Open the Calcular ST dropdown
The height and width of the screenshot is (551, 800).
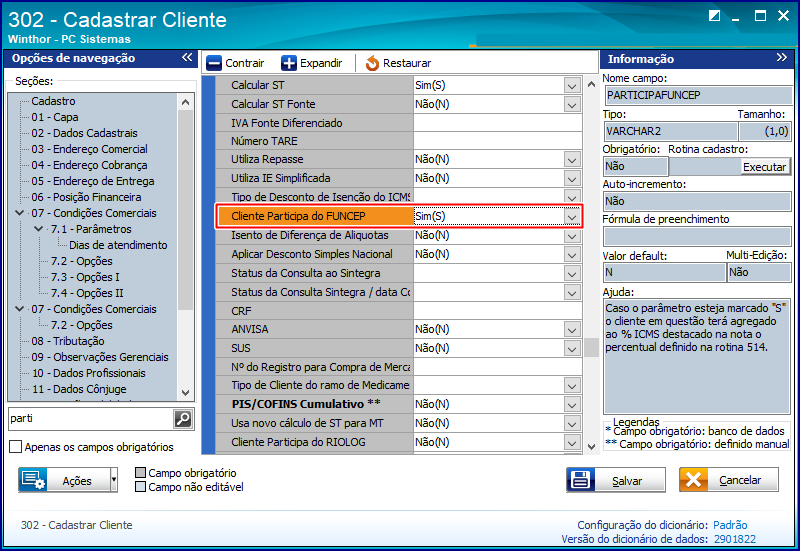(x=572, y=86)
